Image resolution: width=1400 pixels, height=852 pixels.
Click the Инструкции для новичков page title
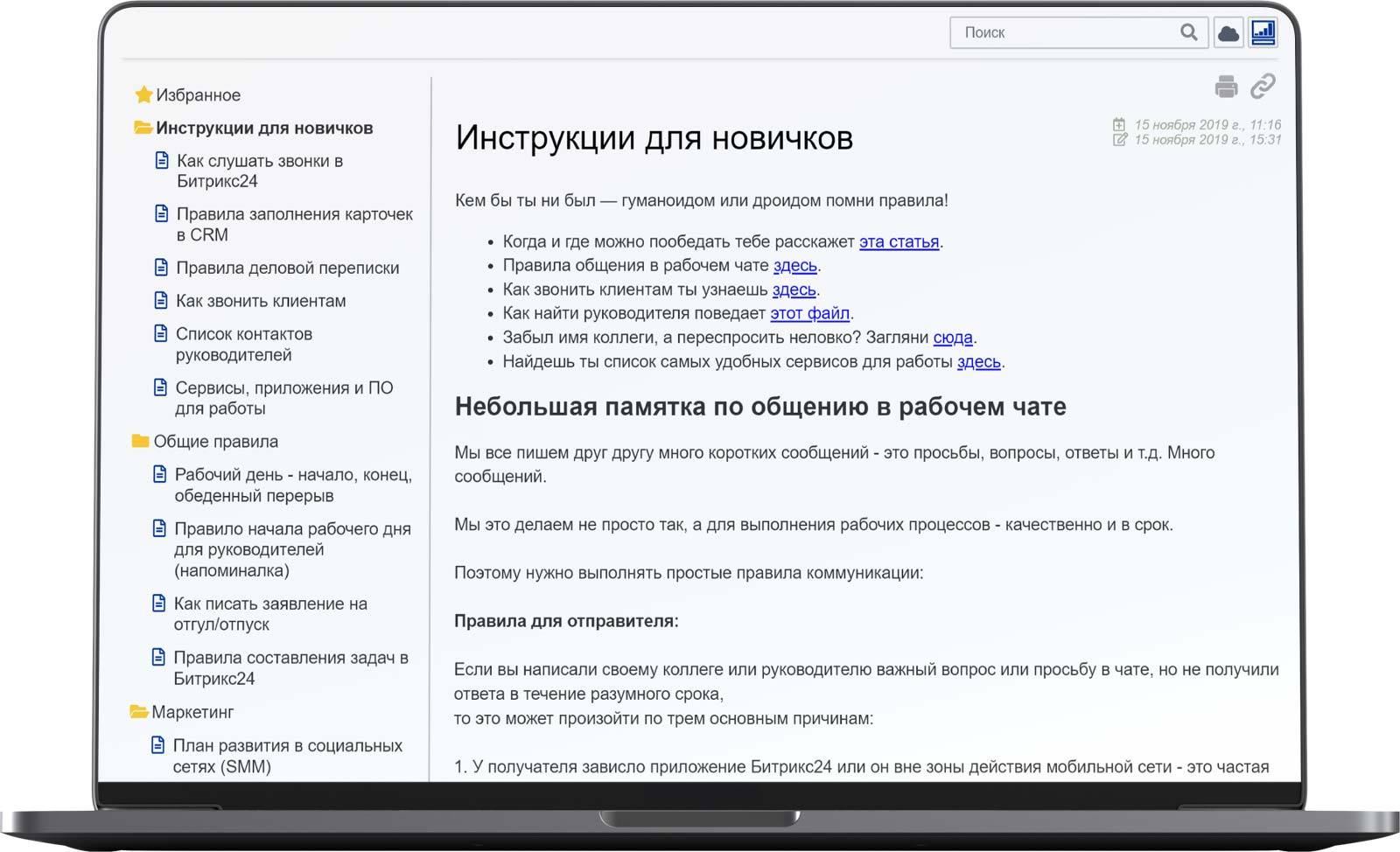654,138
